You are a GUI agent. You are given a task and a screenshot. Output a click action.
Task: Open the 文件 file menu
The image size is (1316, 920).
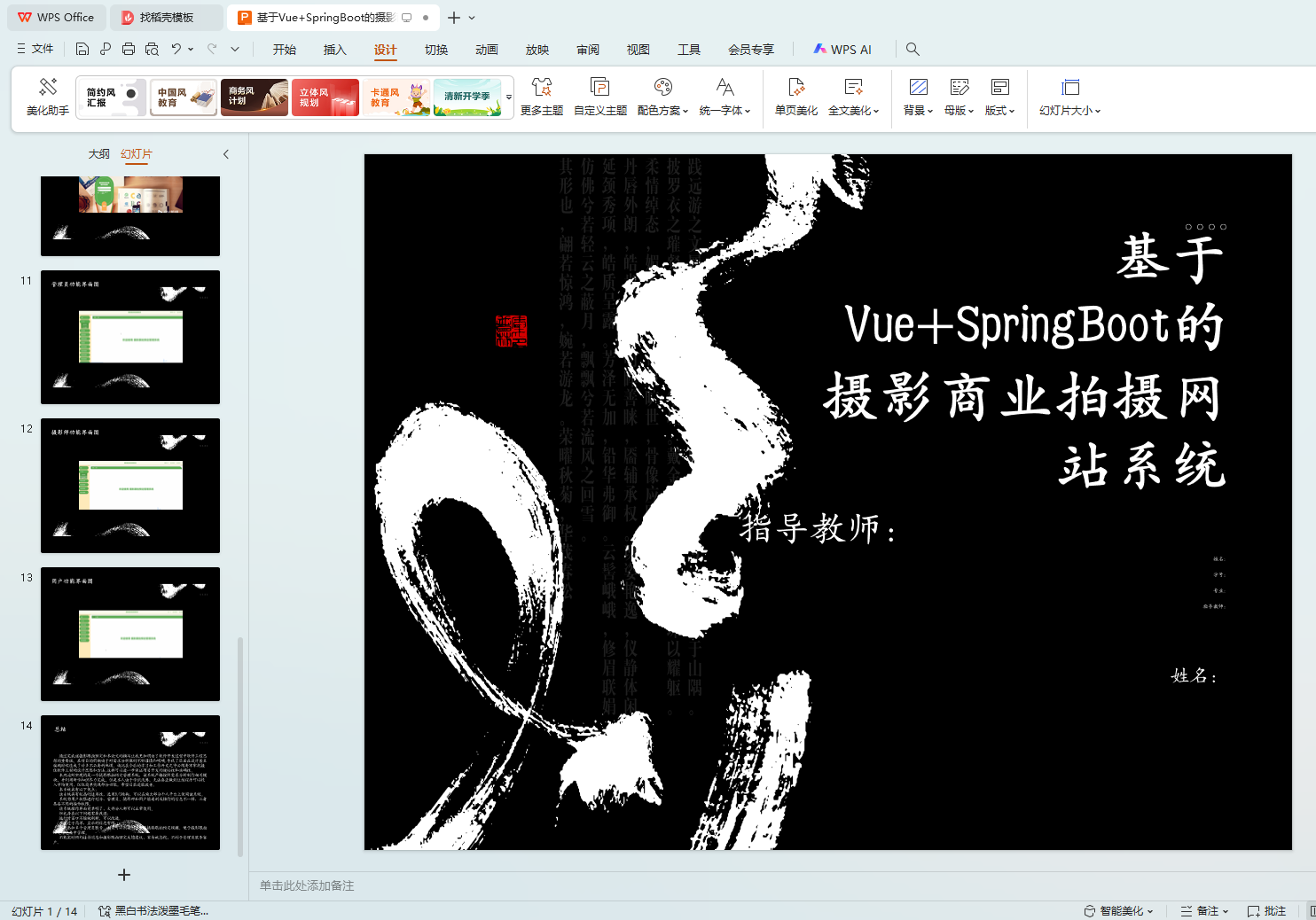(x=35, y=50)
